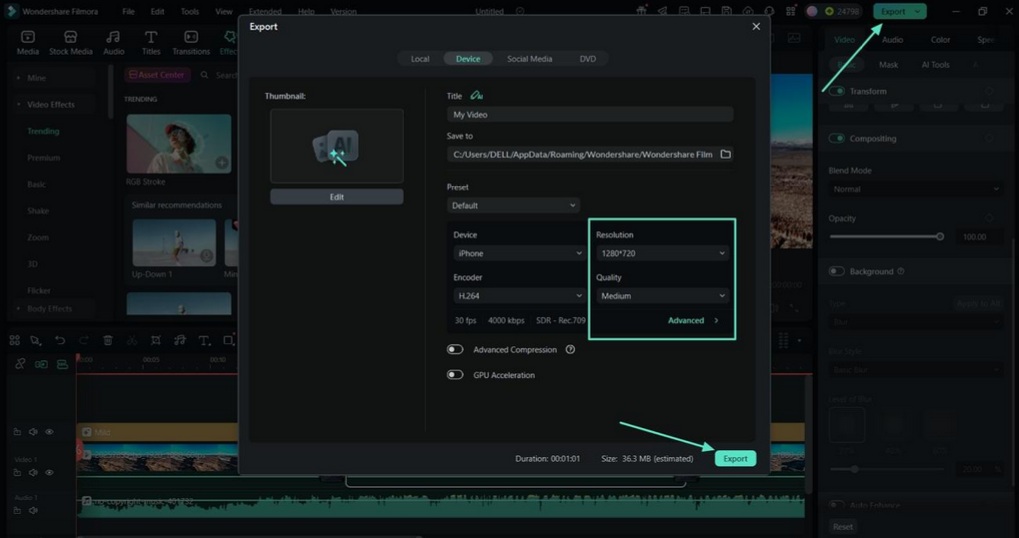Screen dimensions: 1019x538
Task: Switch to the Local export tab
Action: click(x=420, y=58)
